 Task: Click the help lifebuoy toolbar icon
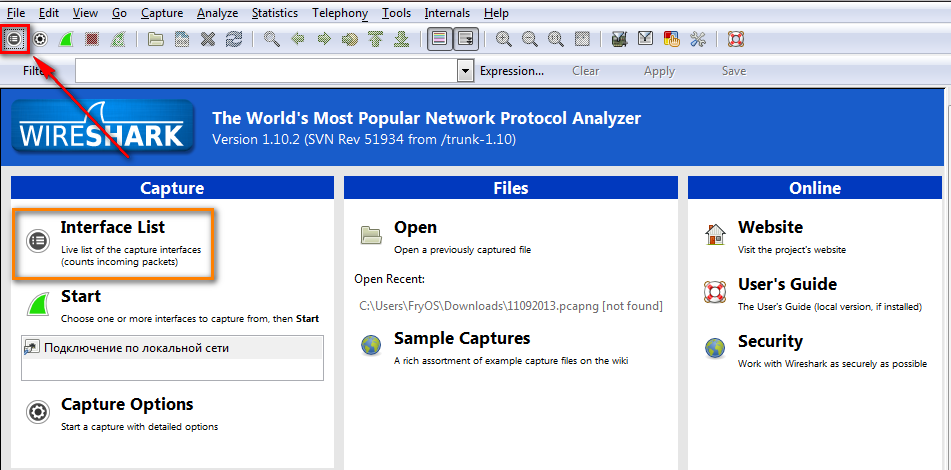coord(735,39)
